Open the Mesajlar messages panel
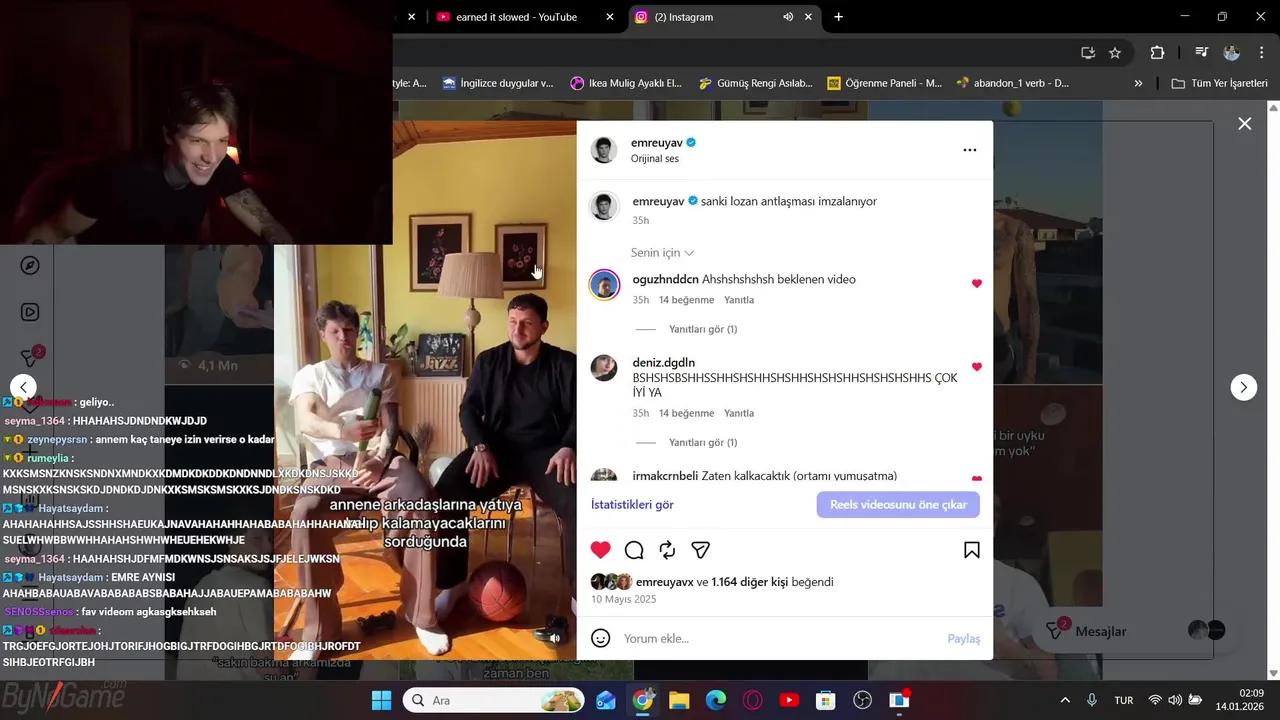 [x=1100, y=631]
